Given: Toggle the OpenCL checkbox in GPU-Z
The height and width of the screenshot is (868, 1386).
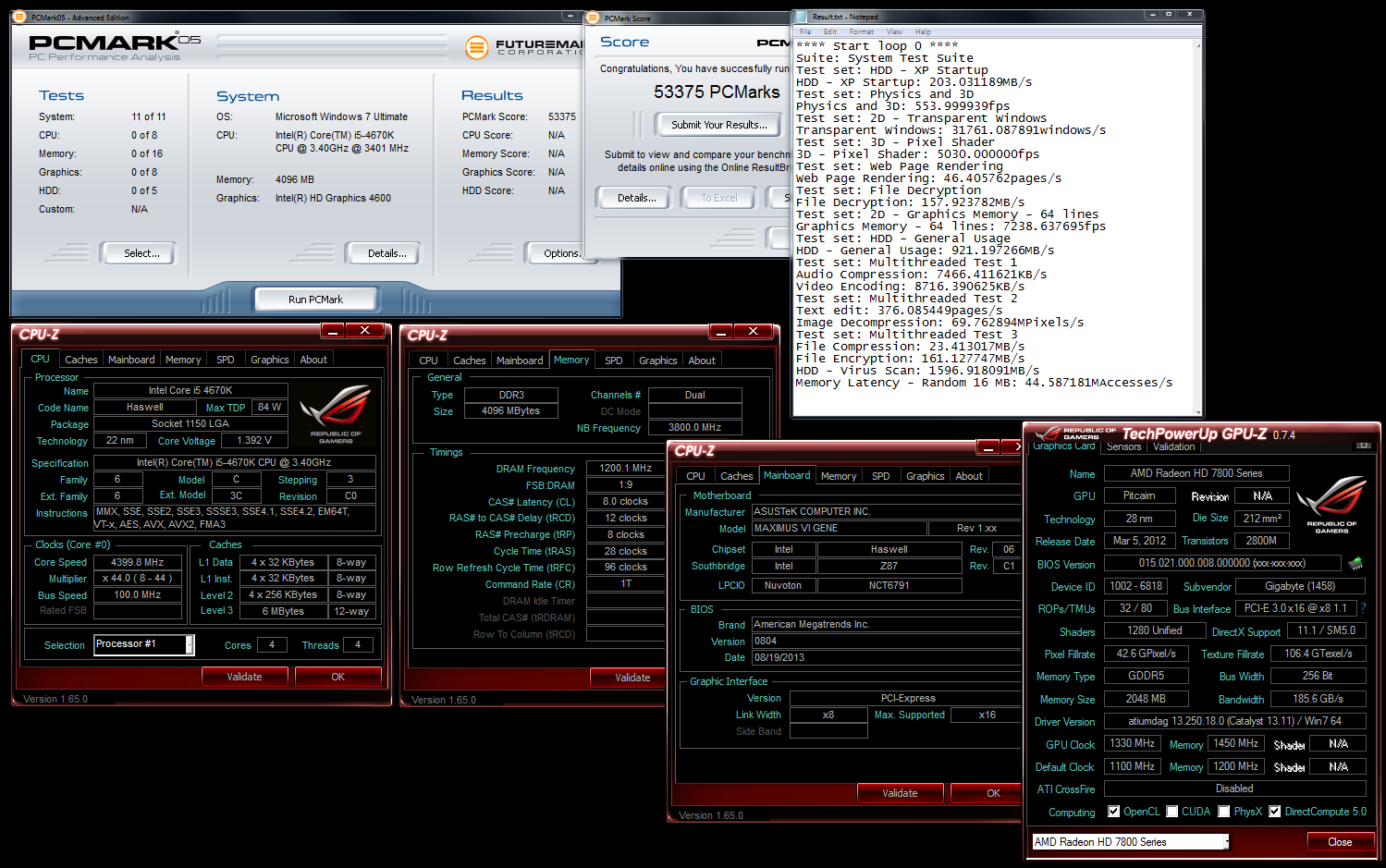Looking at the screenshot, I should (1113, 812).
